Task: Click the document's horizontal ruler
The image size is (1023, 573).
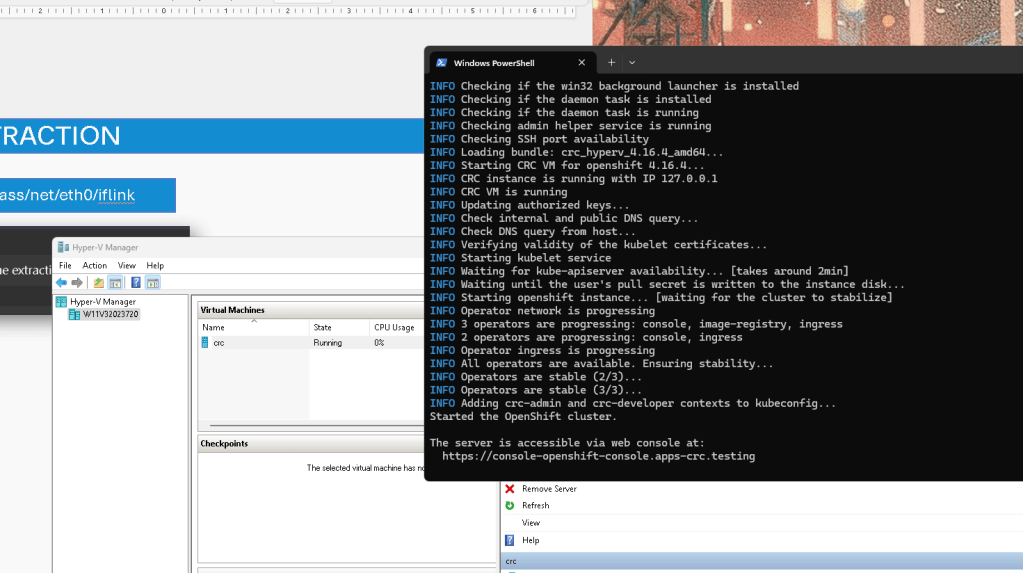Action: click(x=287, y=10)
